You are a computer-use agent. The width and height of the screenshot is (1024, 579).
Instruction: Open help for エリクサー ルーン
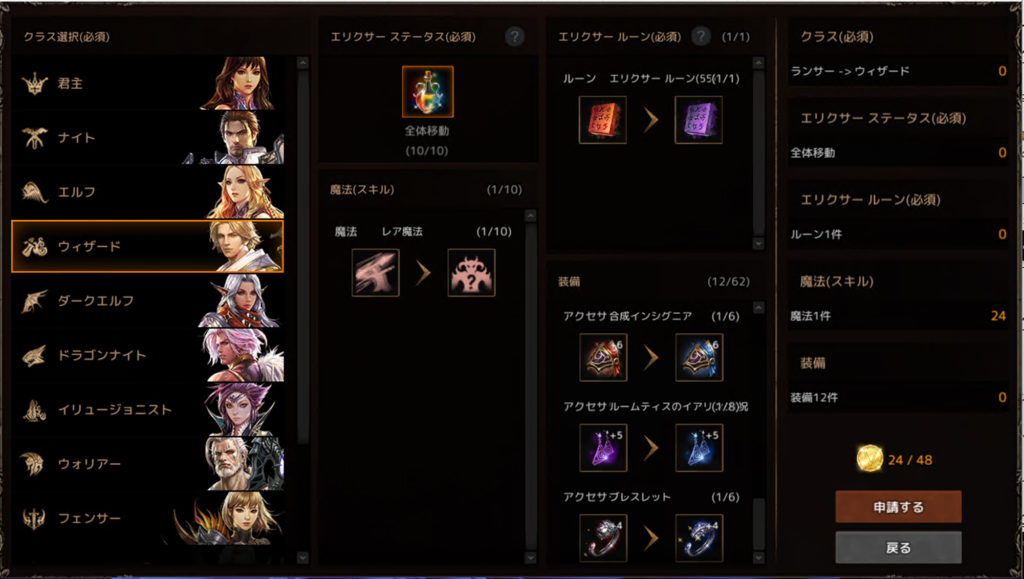[701, 37]
